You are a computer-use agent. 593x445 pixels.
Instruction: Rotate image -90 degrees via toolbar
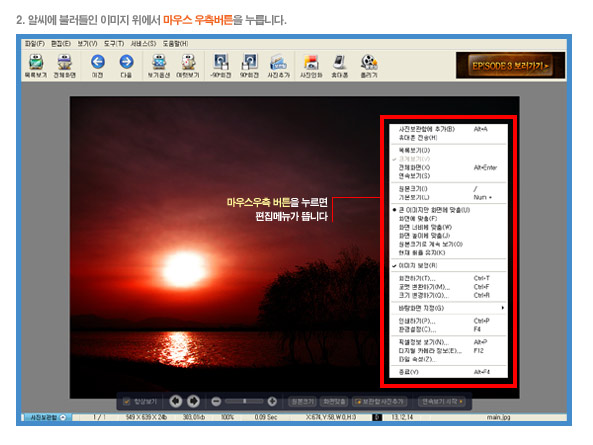[x=221, y=66]
